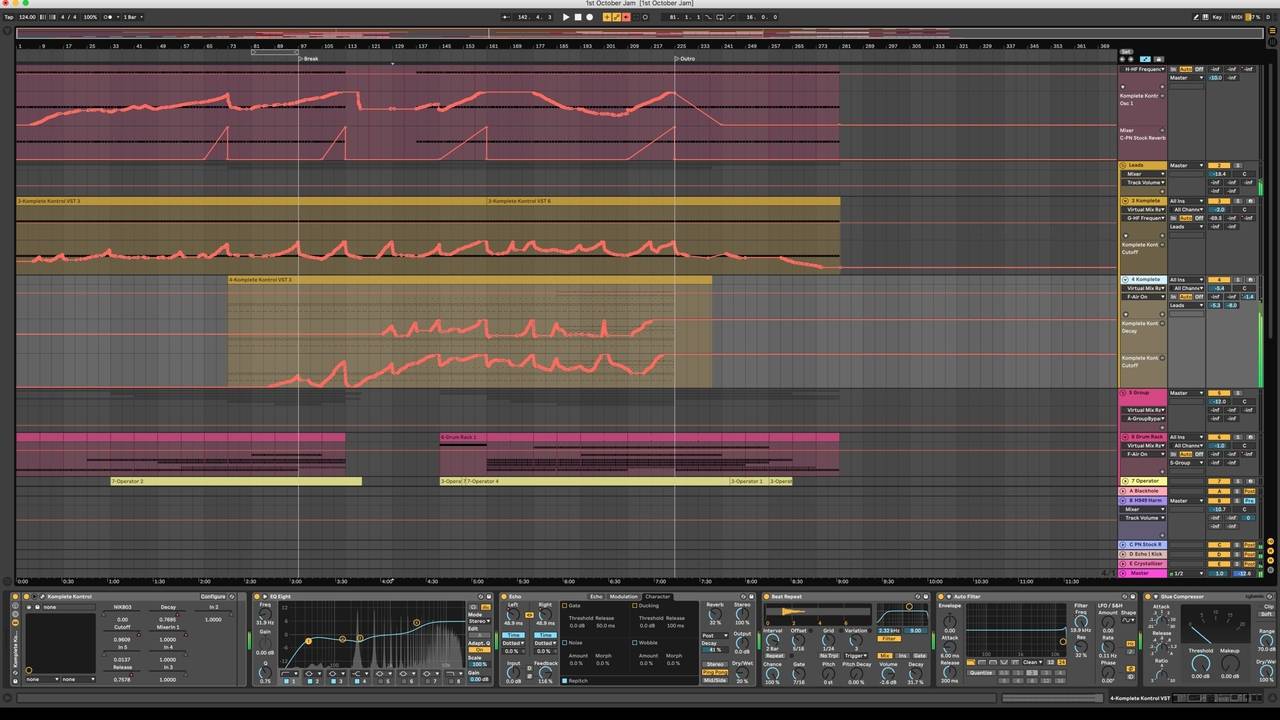Click the Decay slider in the Echo device

point(713,649)
